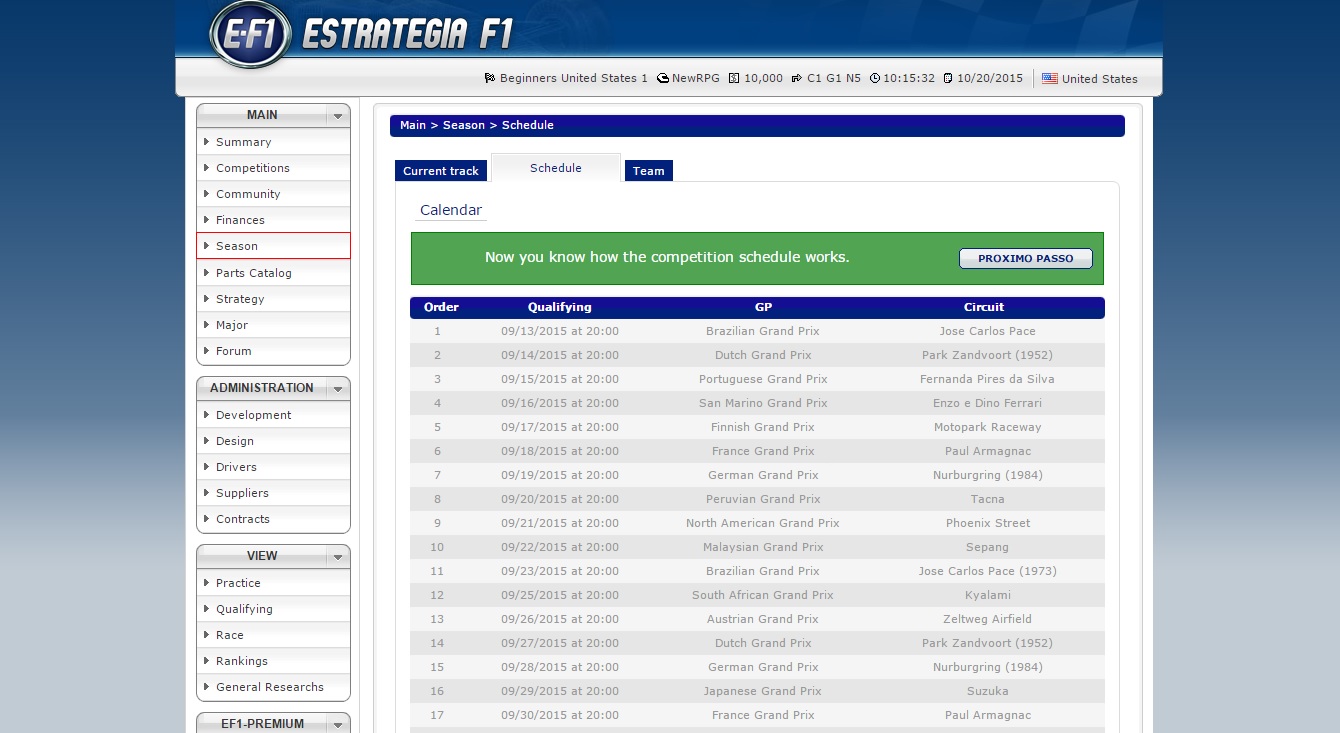The height and width of the screenshot is (733, 1340).
Task: Click the checkered flag league icon
Action: (x=490, y=78)
